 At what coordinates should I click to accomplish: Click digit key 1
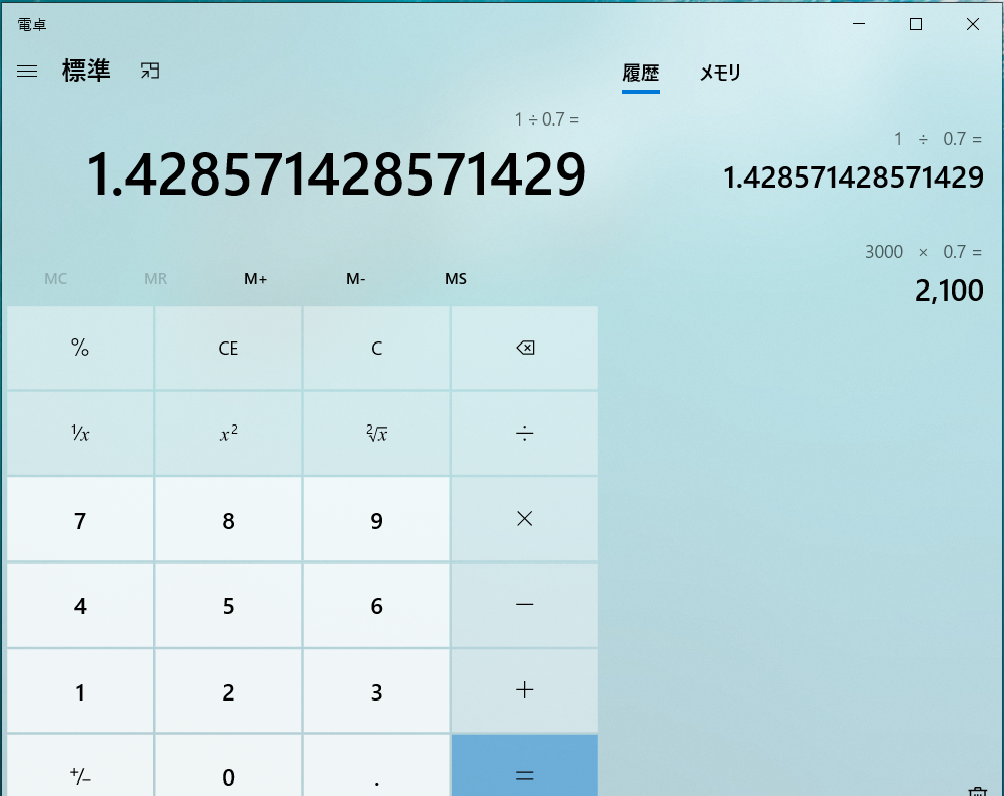80,690
